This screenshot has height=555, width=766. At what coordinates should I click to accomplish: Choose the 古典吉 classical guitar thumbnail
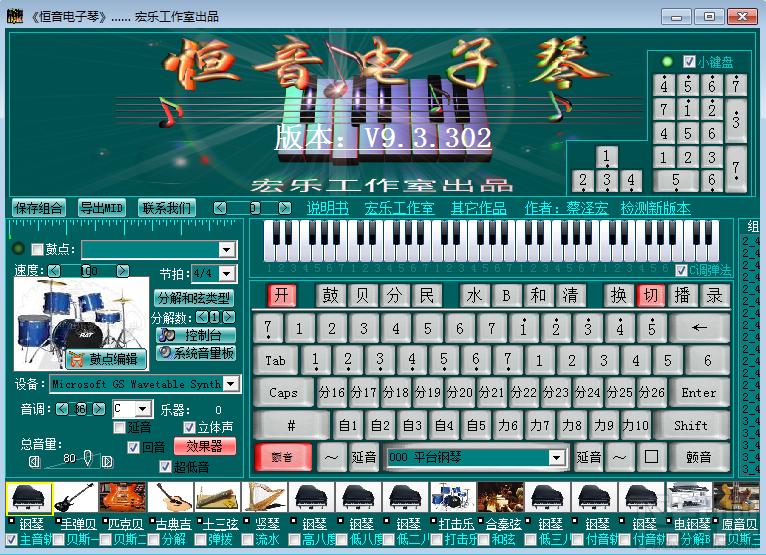(x=170, y=497)
